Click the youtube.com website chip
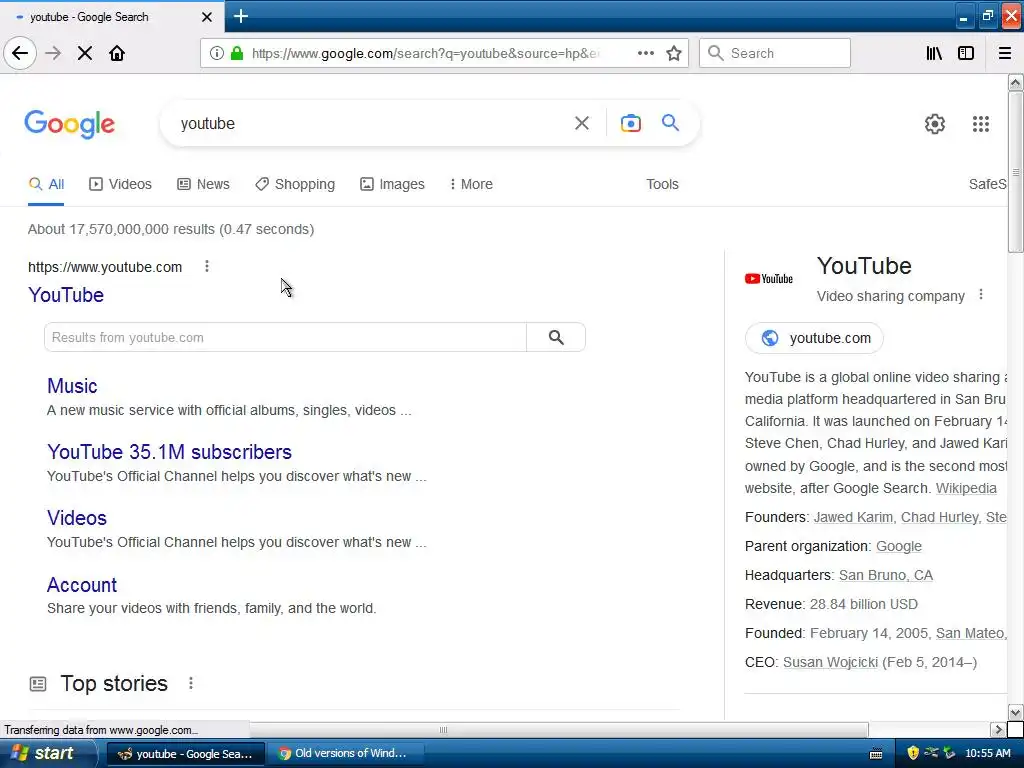The height and width of the screenshot is (768, 1024). pyautogui.click(x=814, y=338)
